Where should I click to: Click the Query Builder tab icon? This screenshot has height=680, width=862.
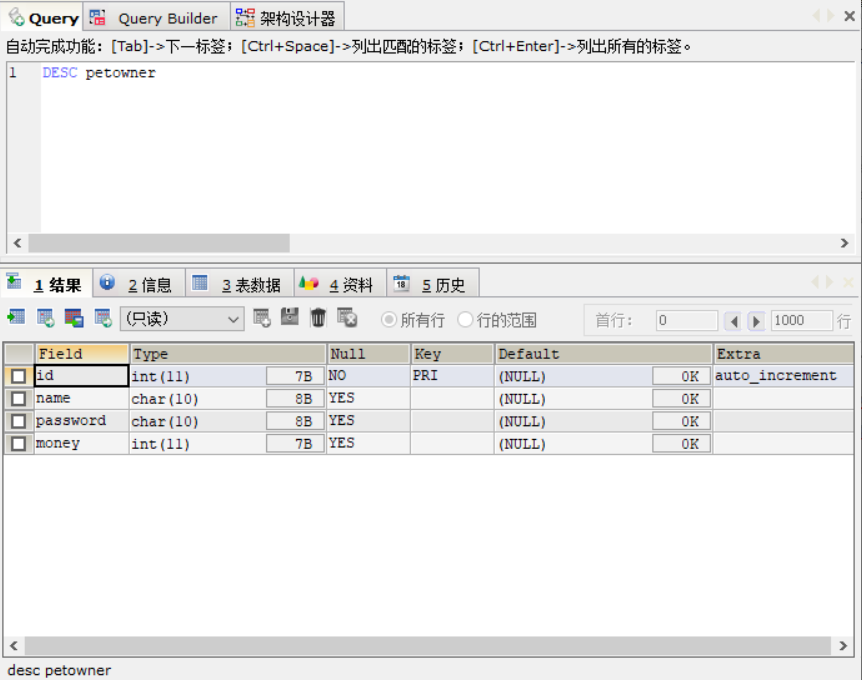click(97, 18)
